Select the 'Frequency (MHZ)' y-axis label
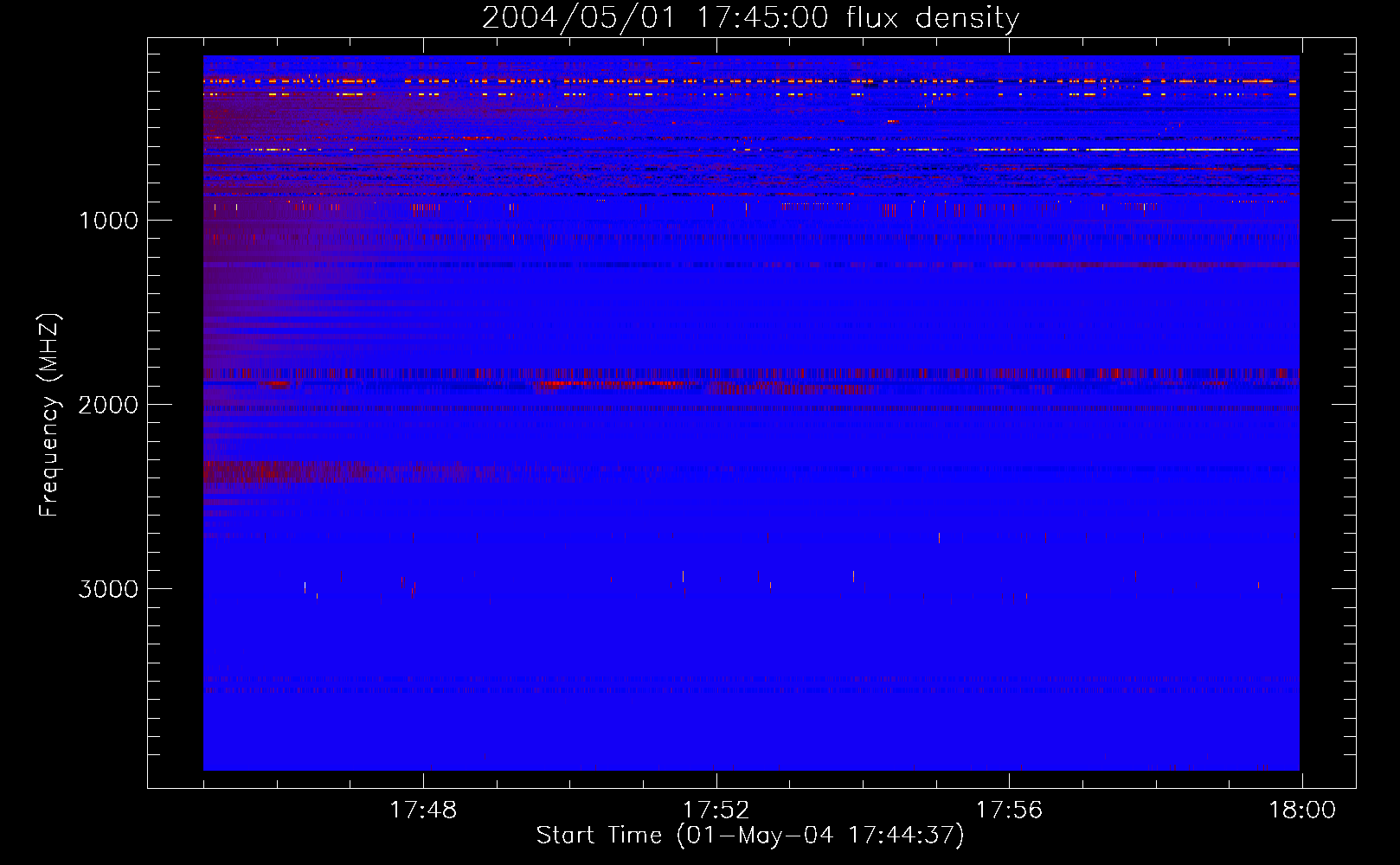 click(x=48, y=415)
